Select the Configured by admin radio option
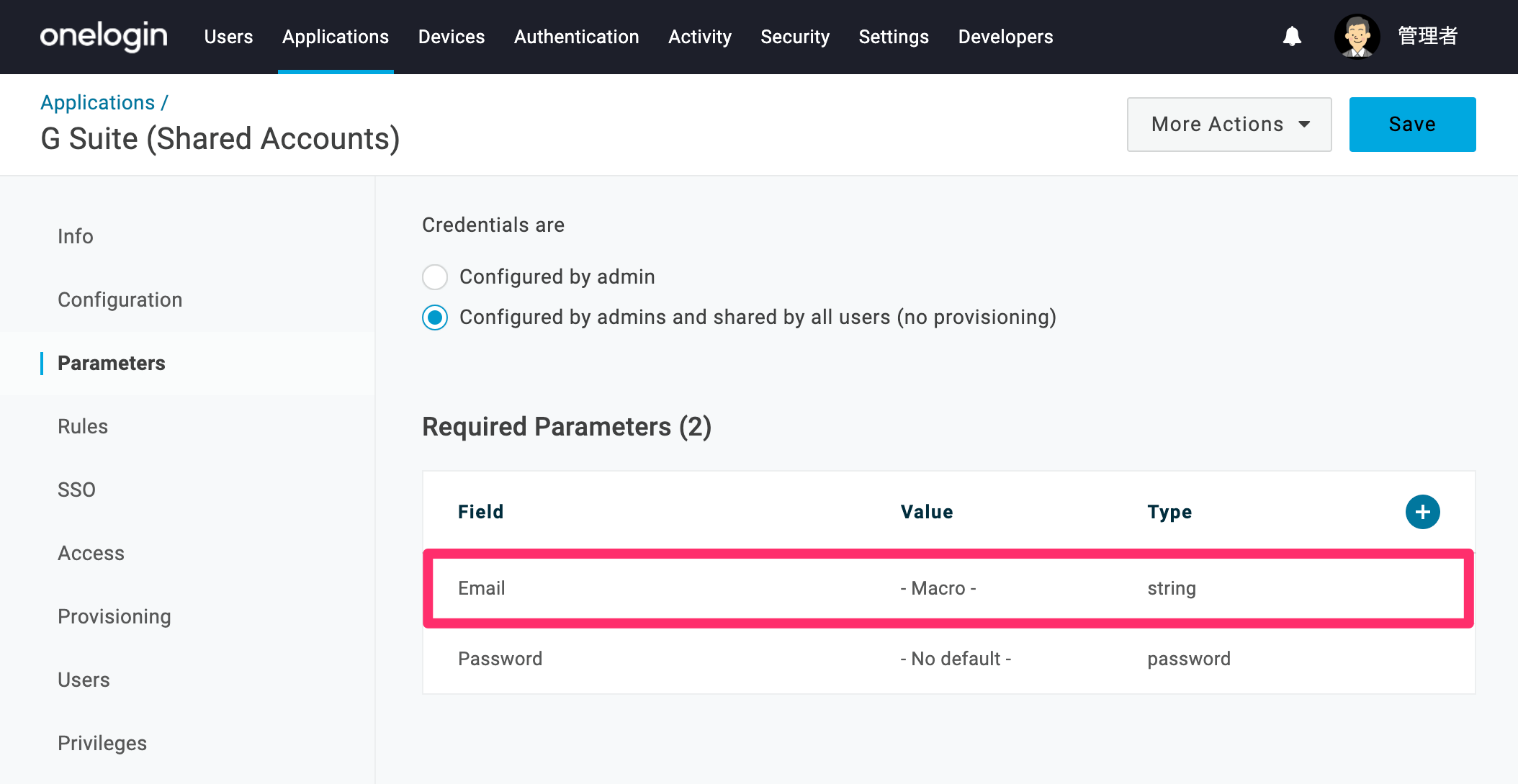 point(435,276)
